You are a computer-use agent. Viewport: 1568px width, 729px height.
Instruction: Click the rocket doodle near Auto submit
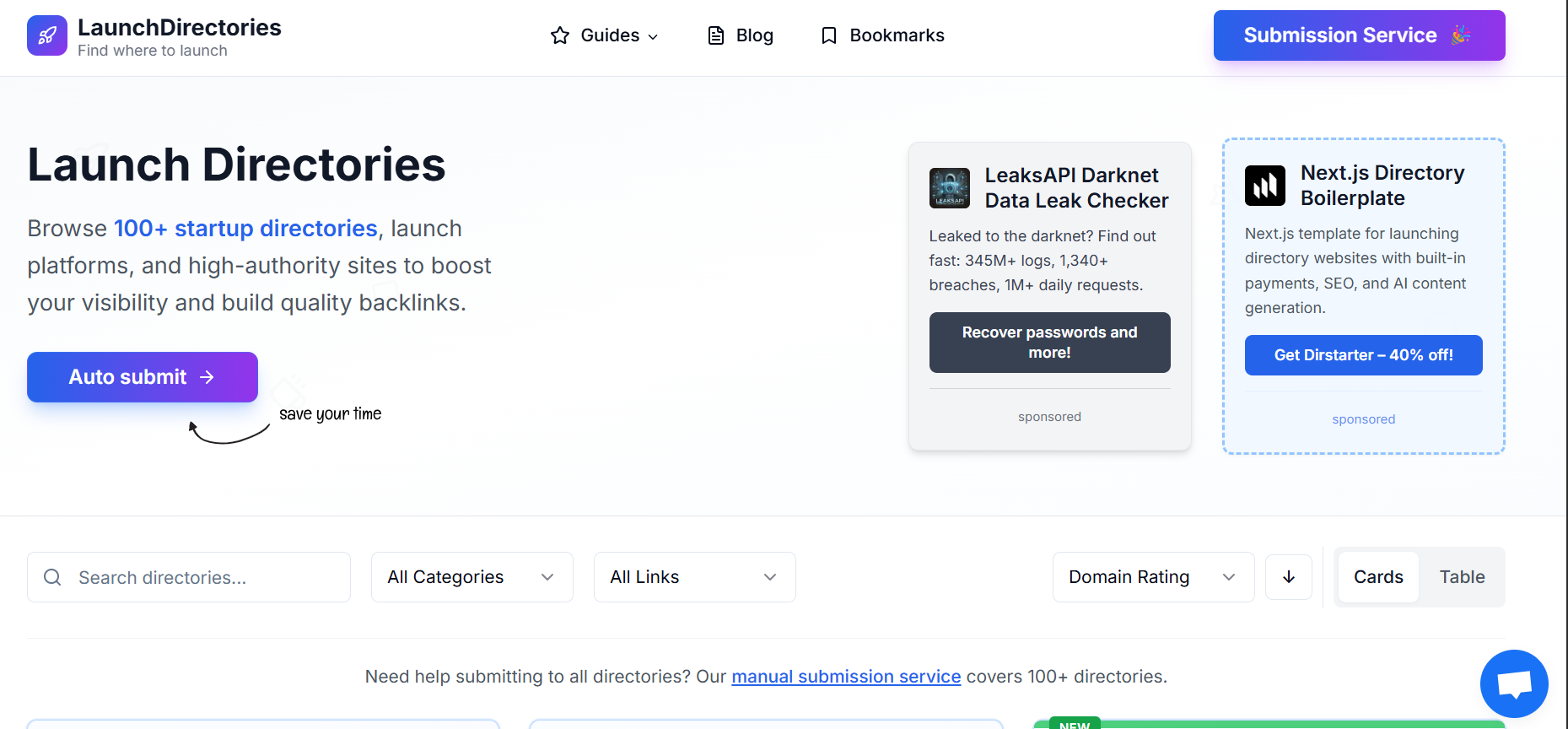[287, 388]
